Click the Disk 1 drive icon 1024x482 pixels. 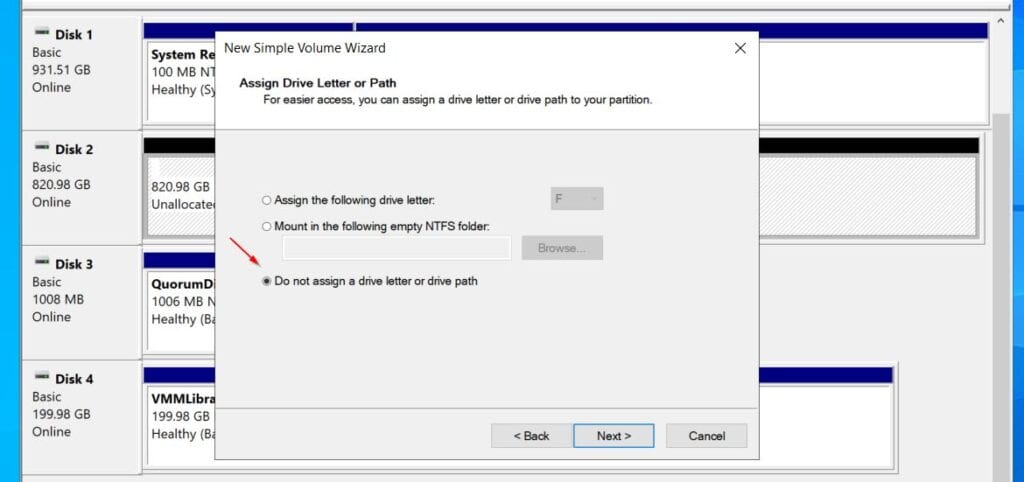tap(42, 32)
